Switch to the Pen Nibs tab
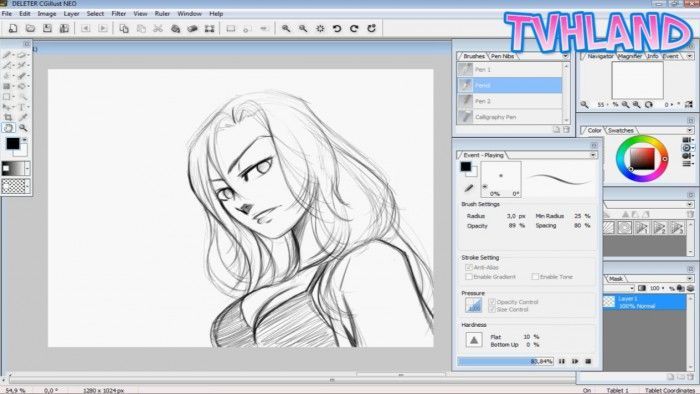Image resolution: width=700 pixels, height=394 pixels. (502, 56)
